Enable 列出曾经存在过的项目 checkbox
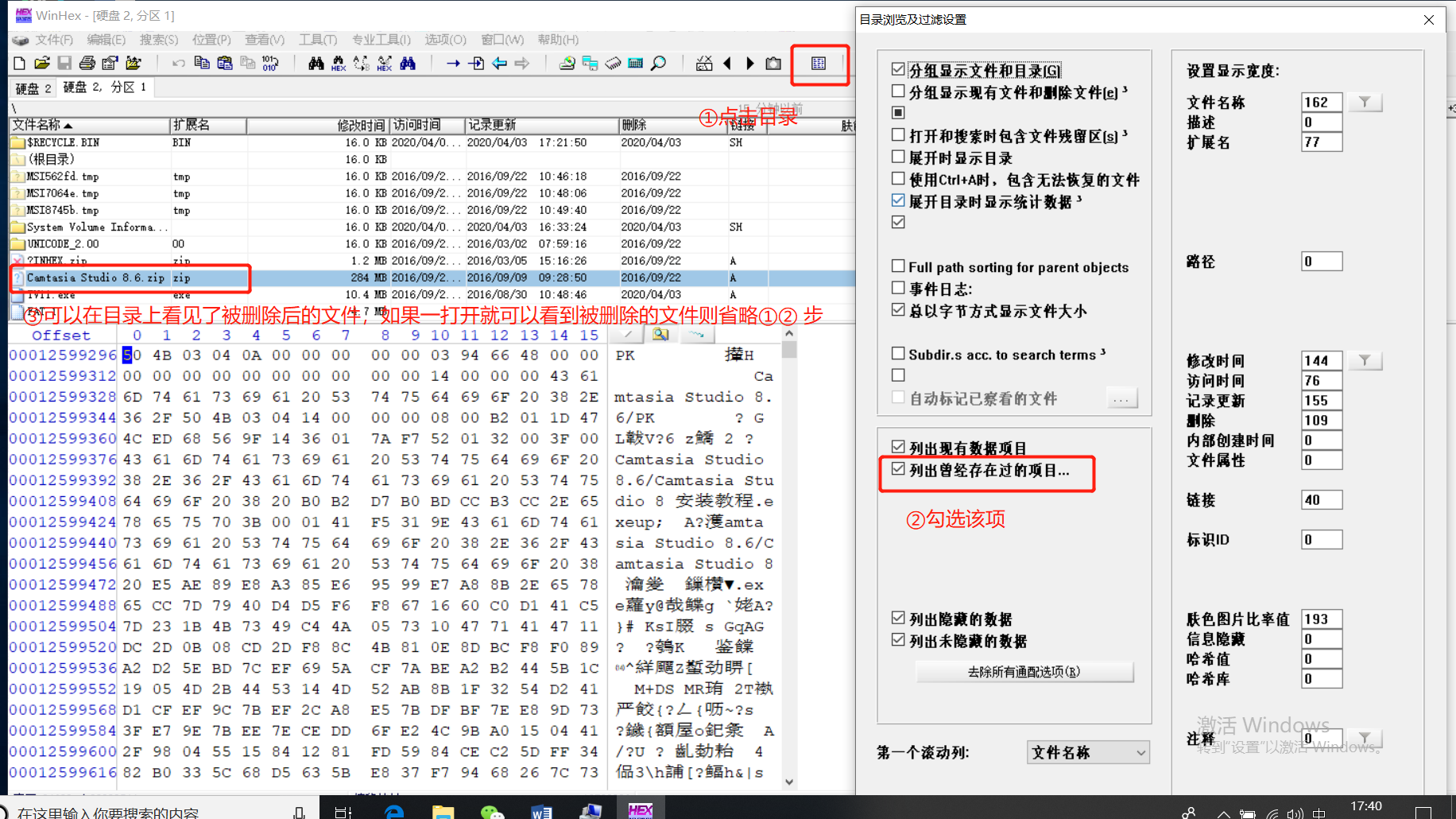This screenshot has width=1456, height=819. pyautogui.click(x=899, y=470)
